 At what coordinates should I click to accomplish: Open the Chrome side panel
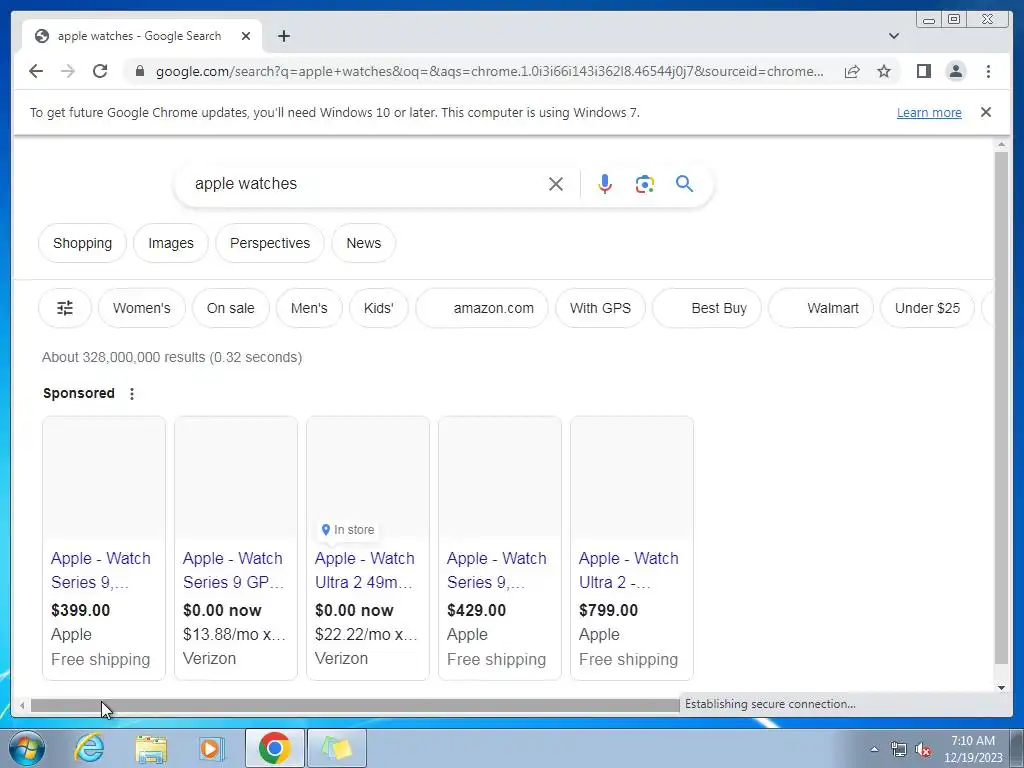coord(923,71)
